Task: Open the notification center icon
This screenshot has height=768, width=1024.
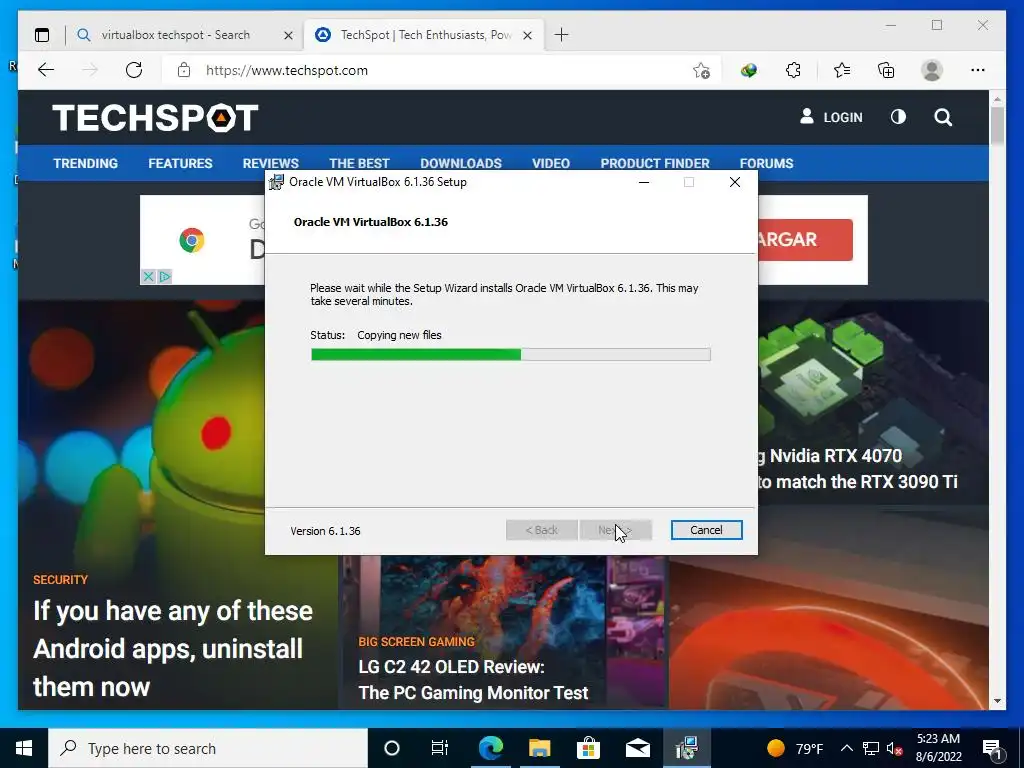Action: pos(992,749)
